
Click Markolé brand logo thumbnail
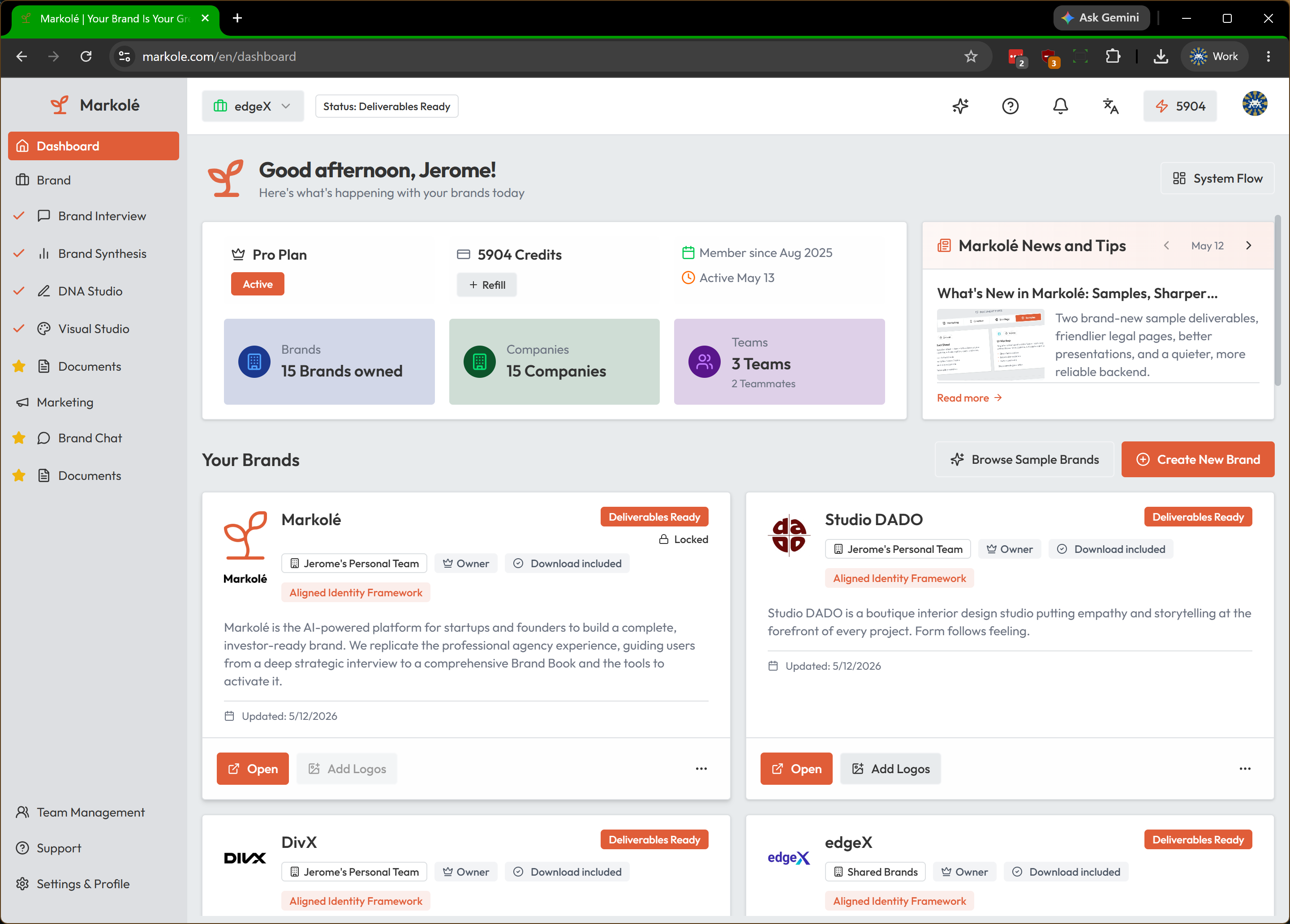[245, 547]
